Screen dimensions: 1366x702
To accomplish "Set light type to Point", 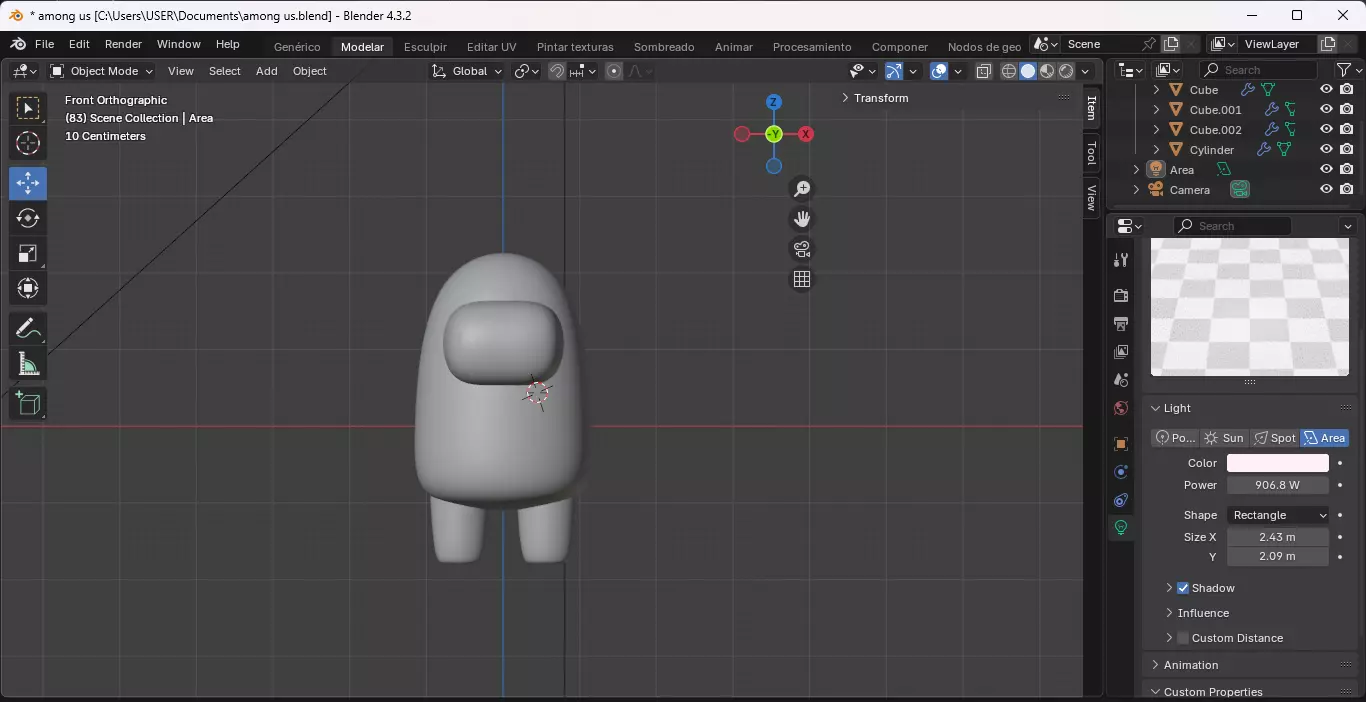I will [x=1175, y=438].
